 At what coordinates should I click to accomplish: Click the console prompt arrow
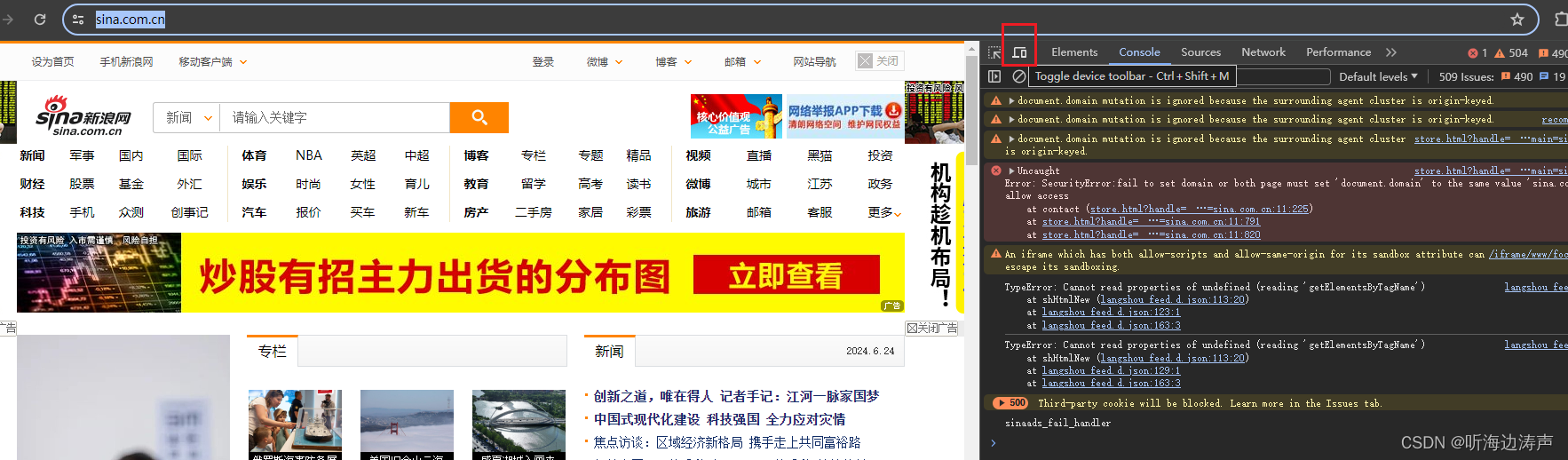point(994,442)
